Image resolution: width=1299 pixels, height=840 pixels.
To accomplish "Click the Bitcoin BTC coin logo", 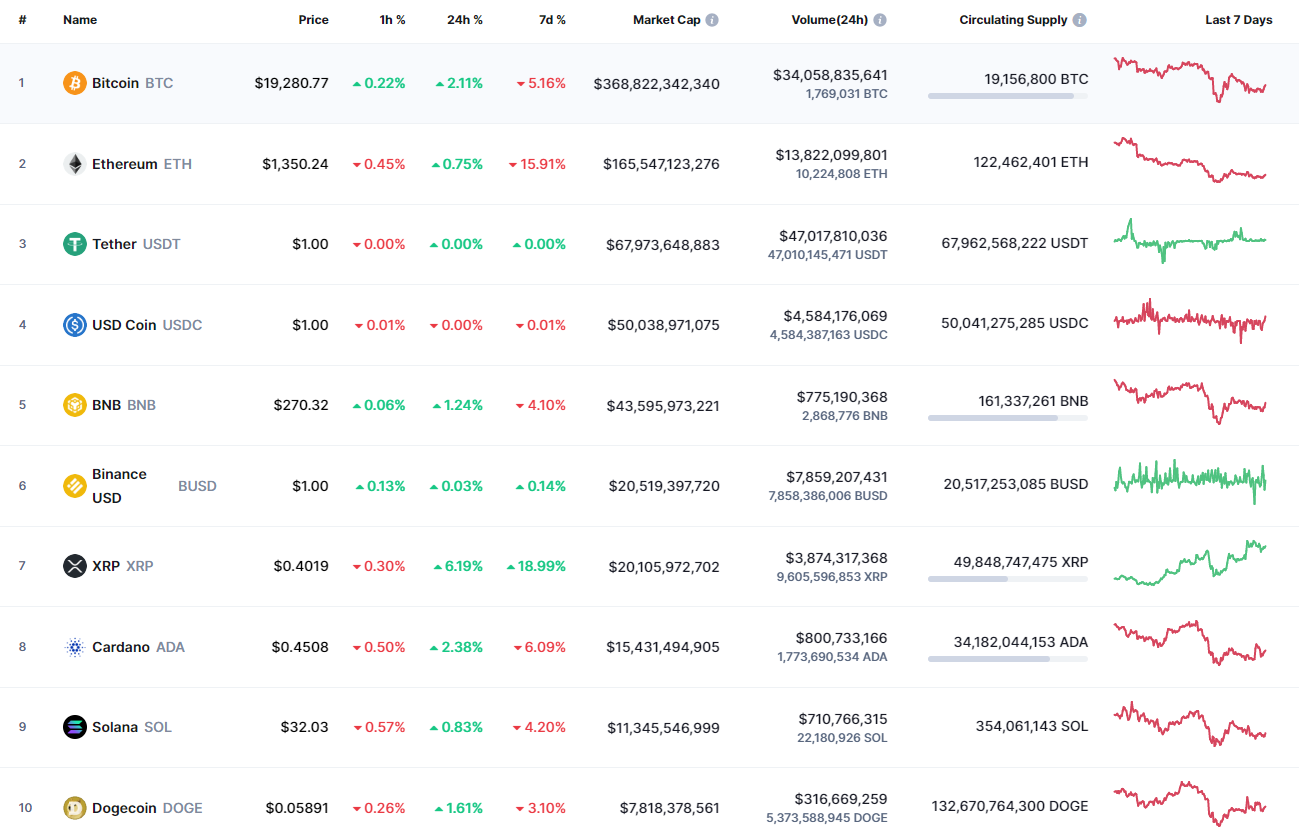I will point(74,83).
